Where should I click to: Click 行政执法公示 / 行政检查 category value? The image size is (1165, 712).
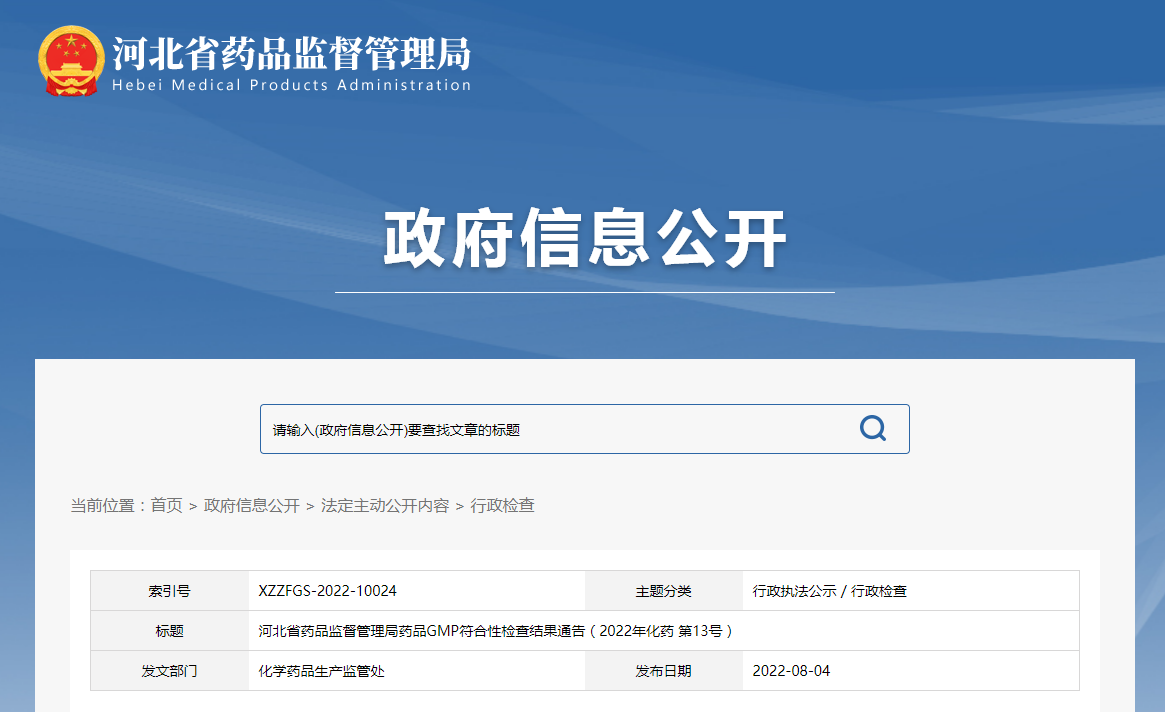[830, 591]
